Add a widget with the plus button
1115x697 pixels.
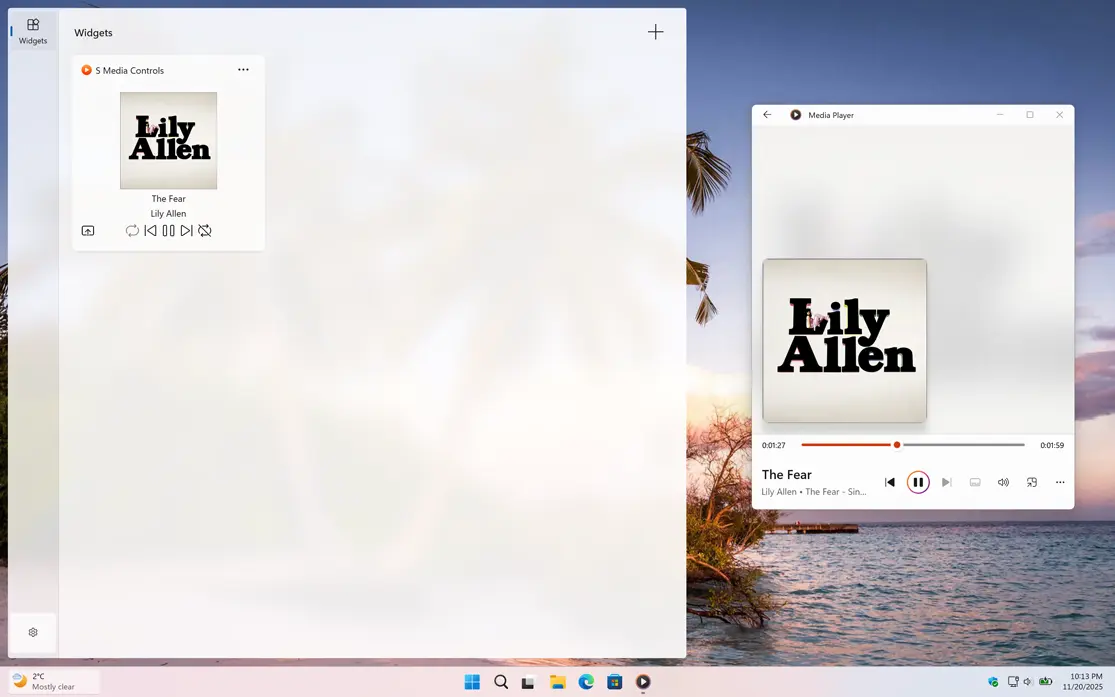[655, 32]
